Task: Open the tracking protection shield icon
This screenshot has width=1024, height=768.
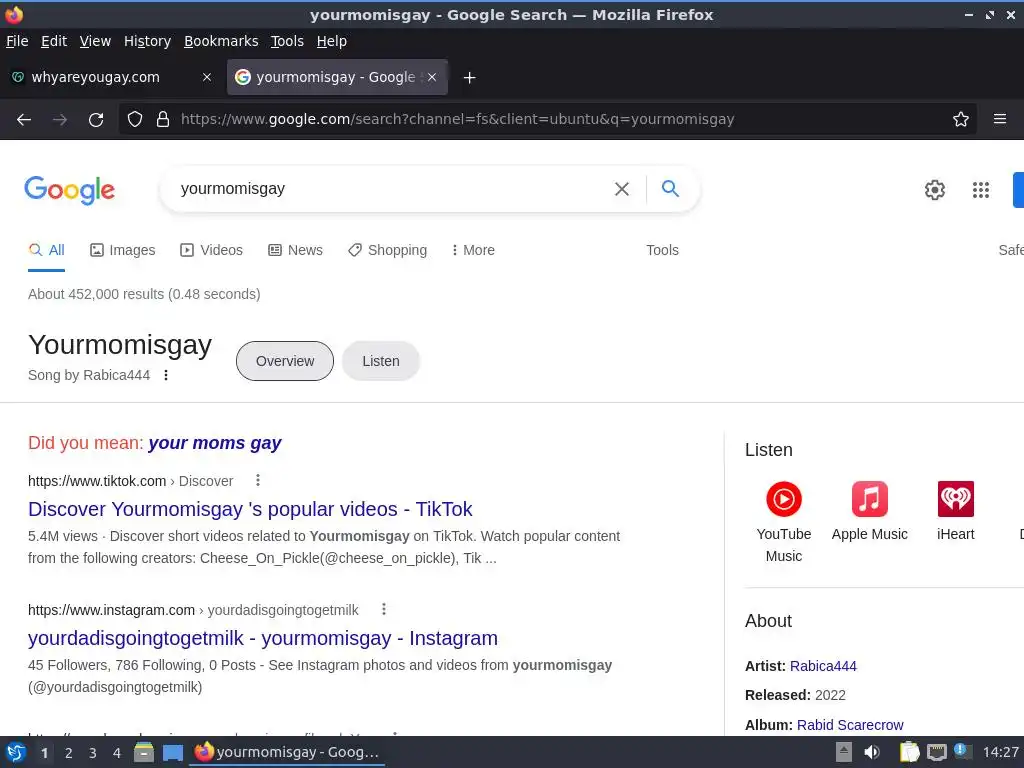Action: (135, 119)
